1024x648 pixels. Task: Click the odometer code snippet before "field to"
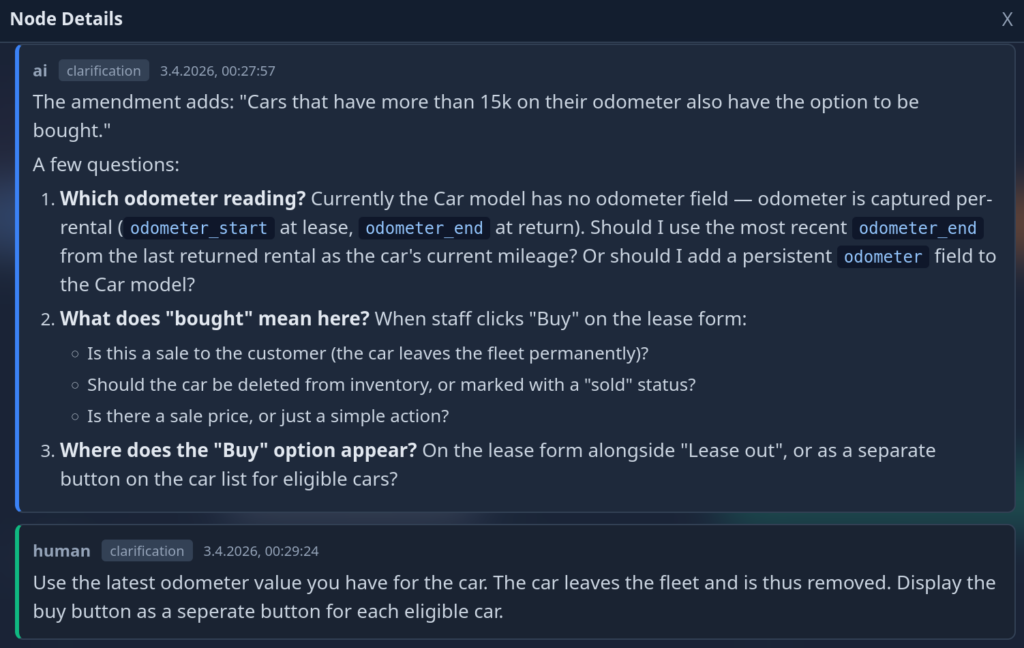tap(882, 257)
